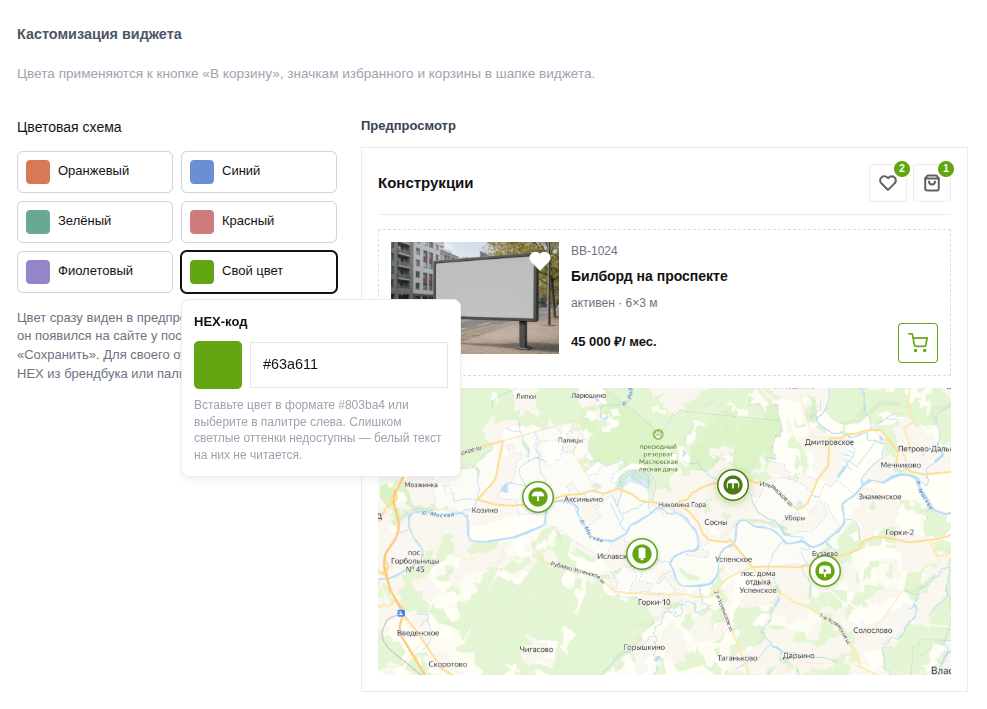Screen dimensions: 987x709
Task: Select map marker near Иславское
Action: 642,553
